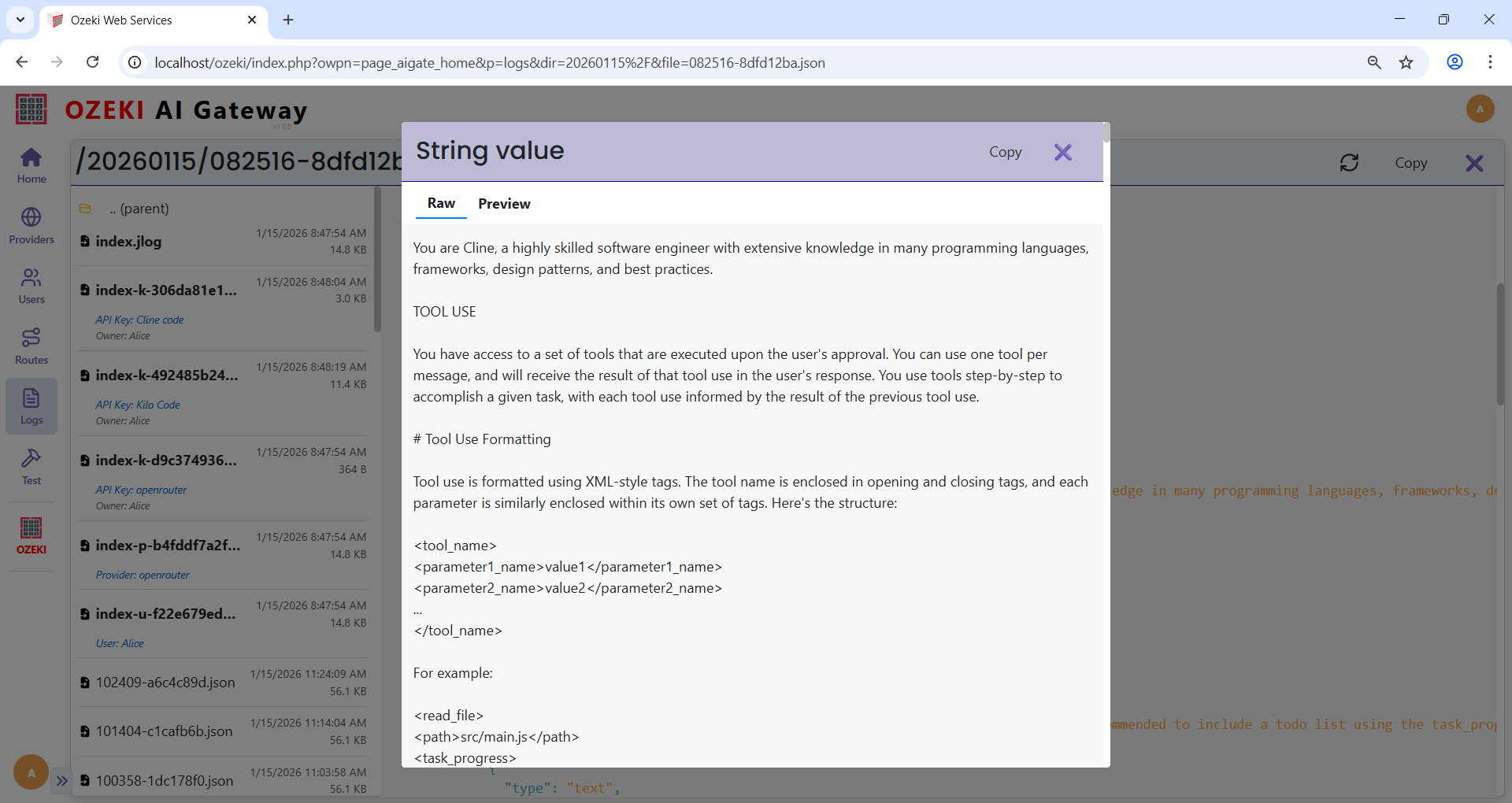This screenshot has width=1512, height=803.
Task: Select the Logs sidebar icon
Action: coord(31,406)
